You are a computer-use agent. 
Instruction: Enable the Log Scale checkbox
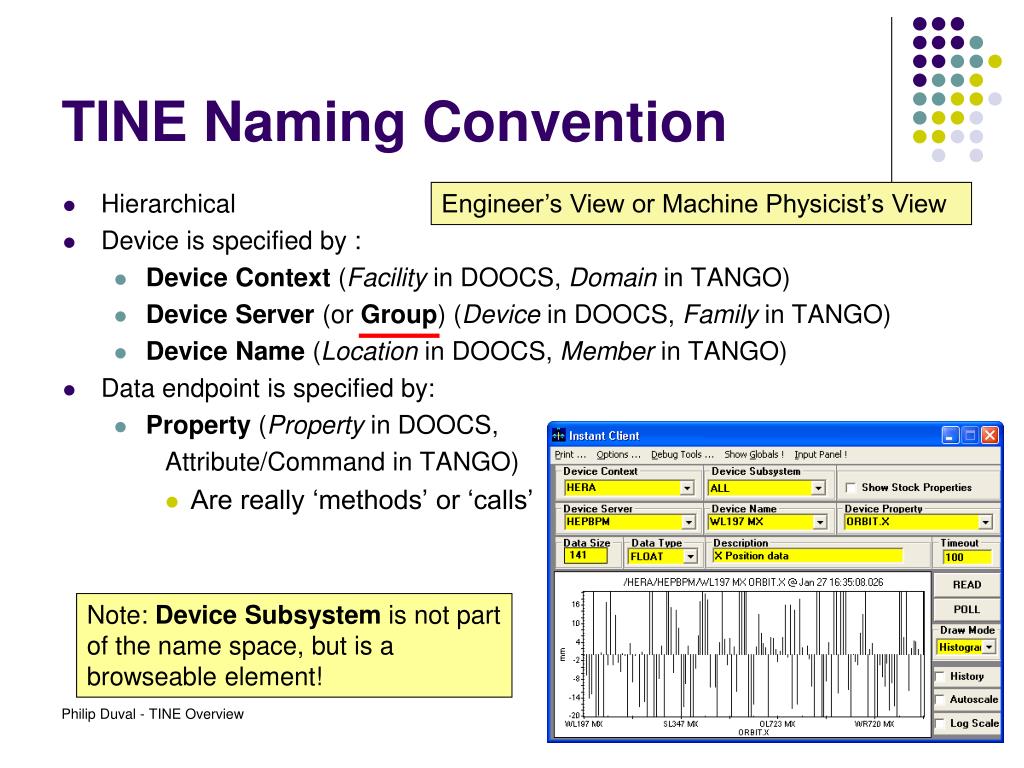(940, 724)
